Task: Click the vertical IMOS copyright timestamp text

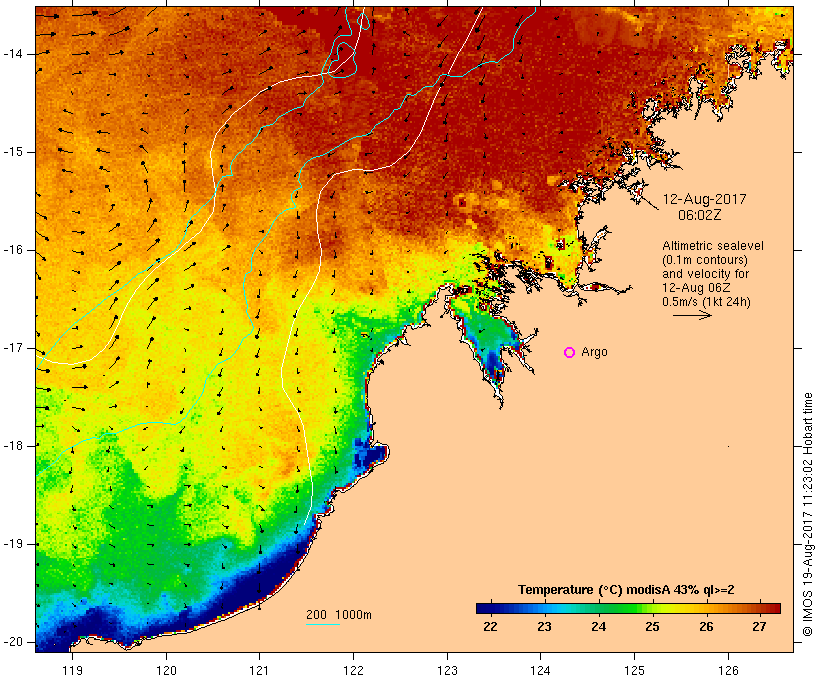Action: (808, 515)
